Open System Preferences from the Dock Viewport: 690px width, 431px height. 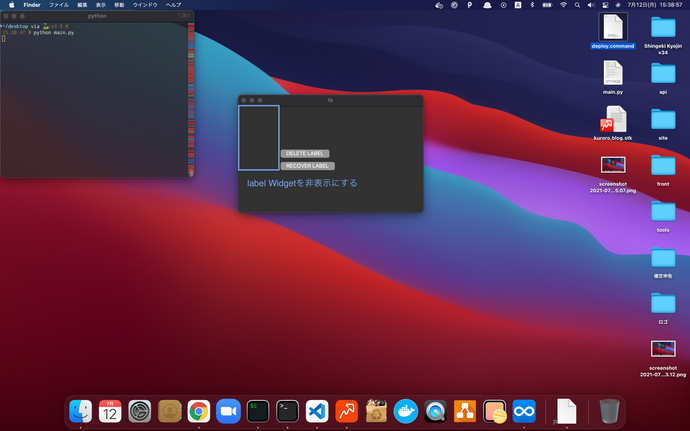pos(140,411)
